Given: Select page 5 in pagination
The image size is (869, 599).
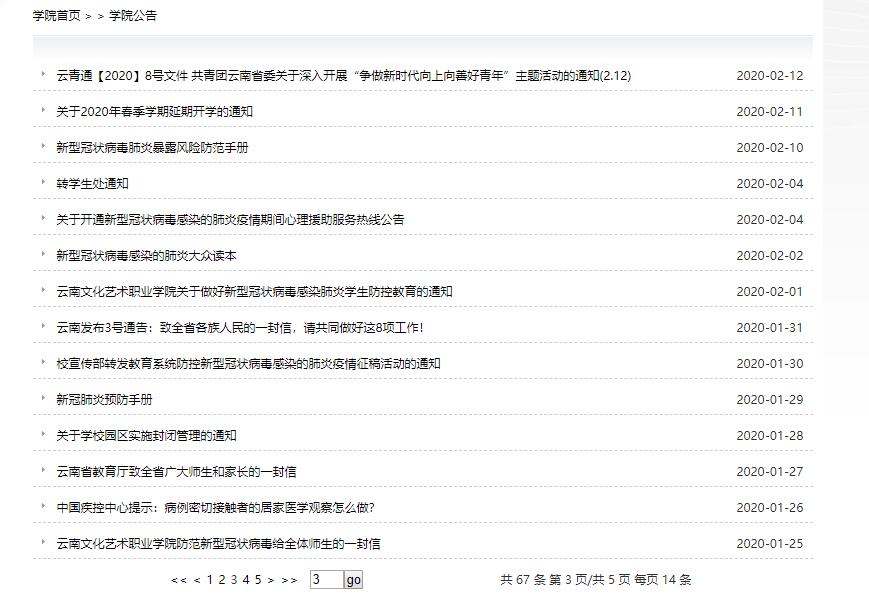Looking at the screenshot, I should click(258, 580).
